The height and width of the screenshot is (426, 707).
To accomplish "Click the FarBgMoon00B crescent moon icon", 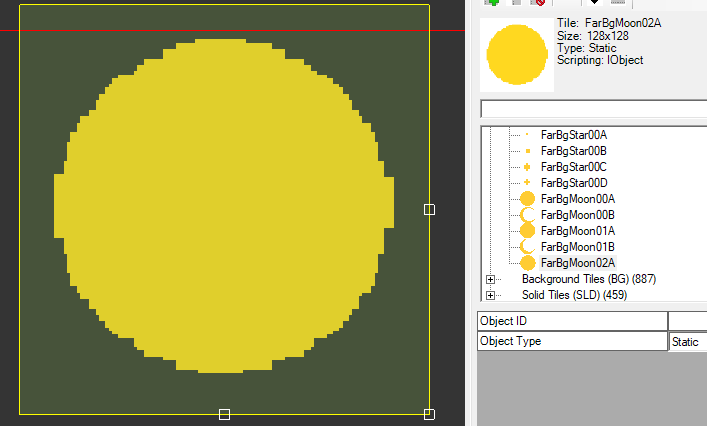I will [x=528, y=215].
